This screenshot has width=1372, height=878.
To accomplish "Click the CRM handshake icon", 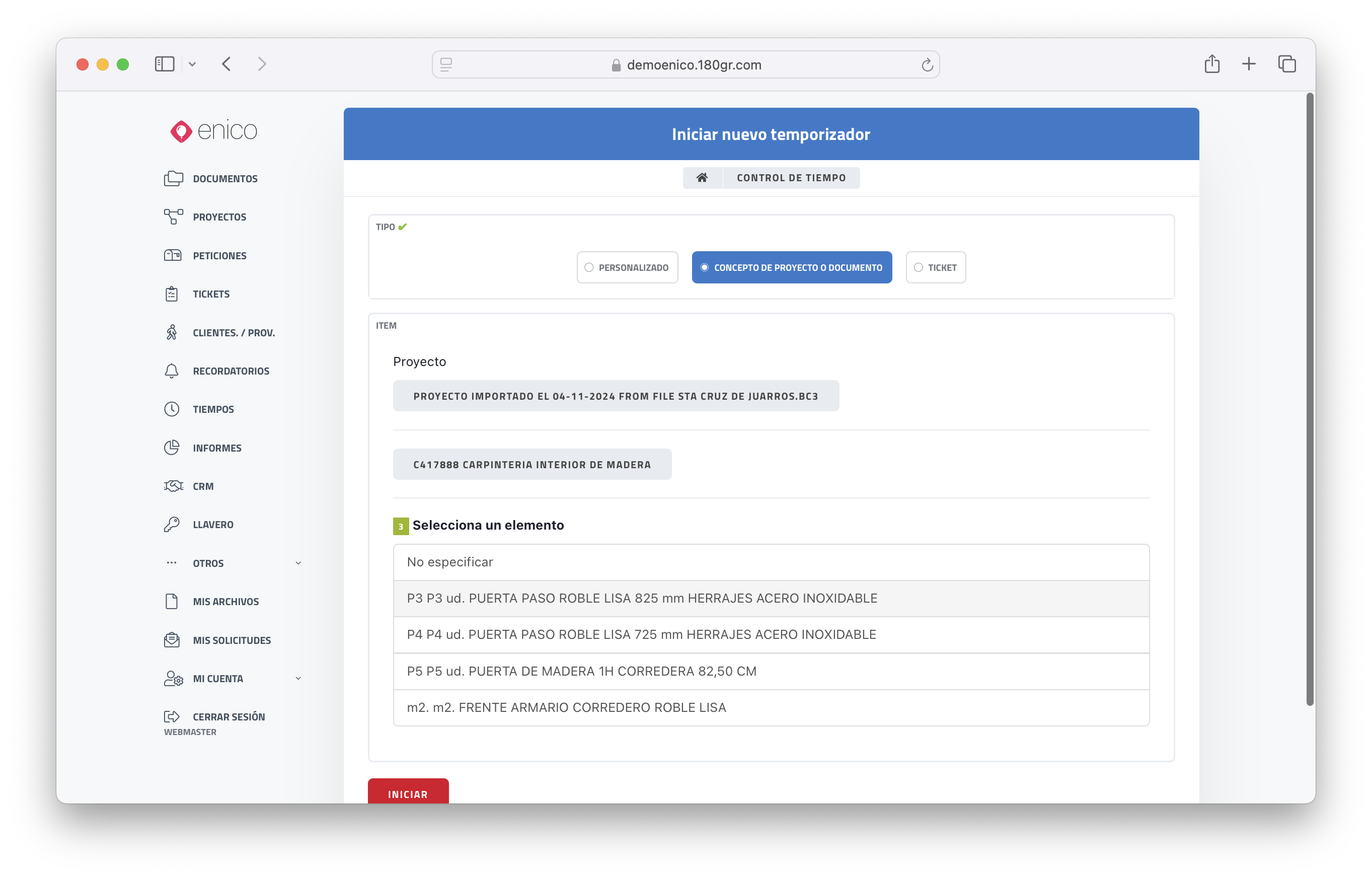I will coord(173,486).
